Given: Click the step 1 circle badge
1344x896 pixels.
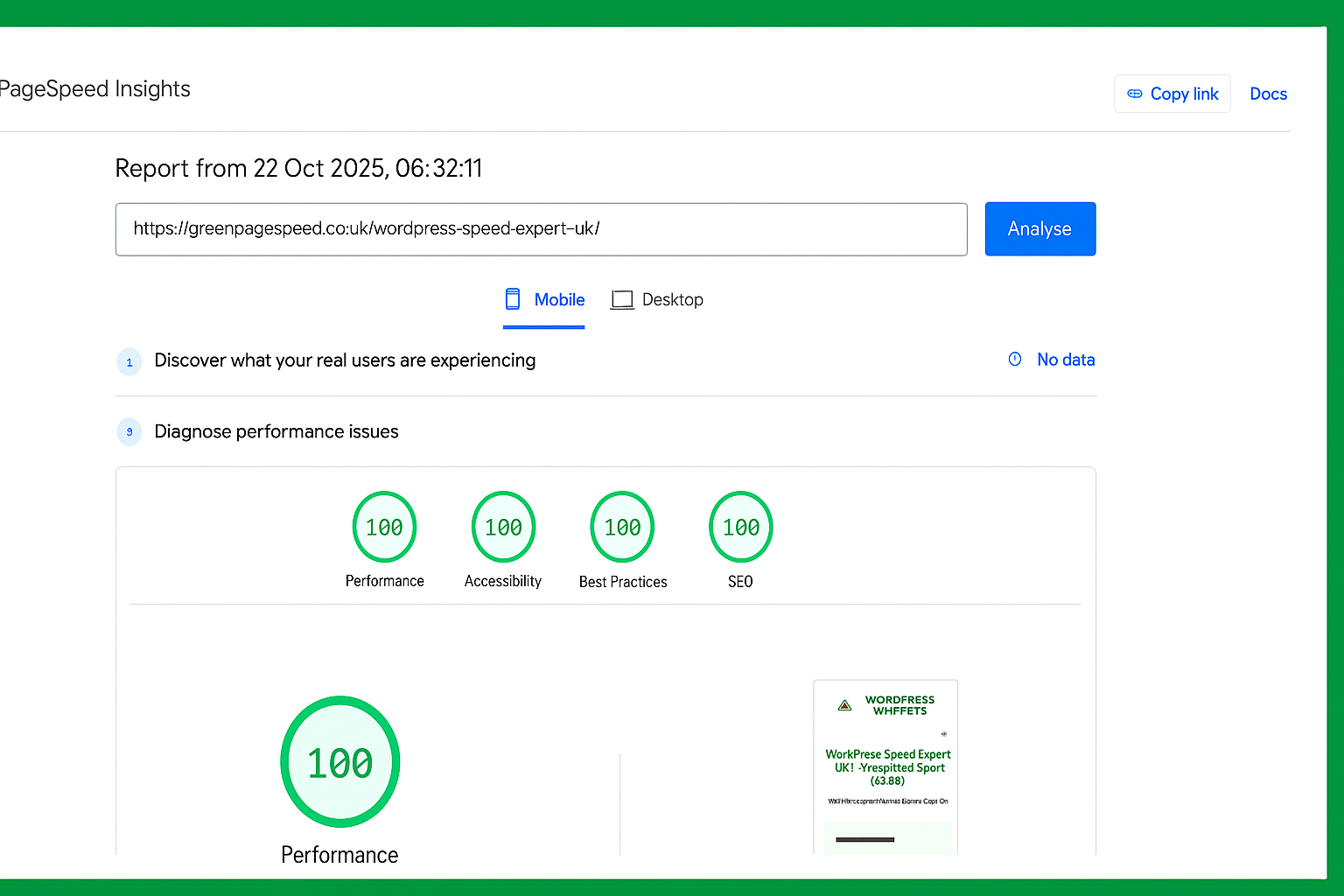Looking at the screenshot, I should coord(129,361).
